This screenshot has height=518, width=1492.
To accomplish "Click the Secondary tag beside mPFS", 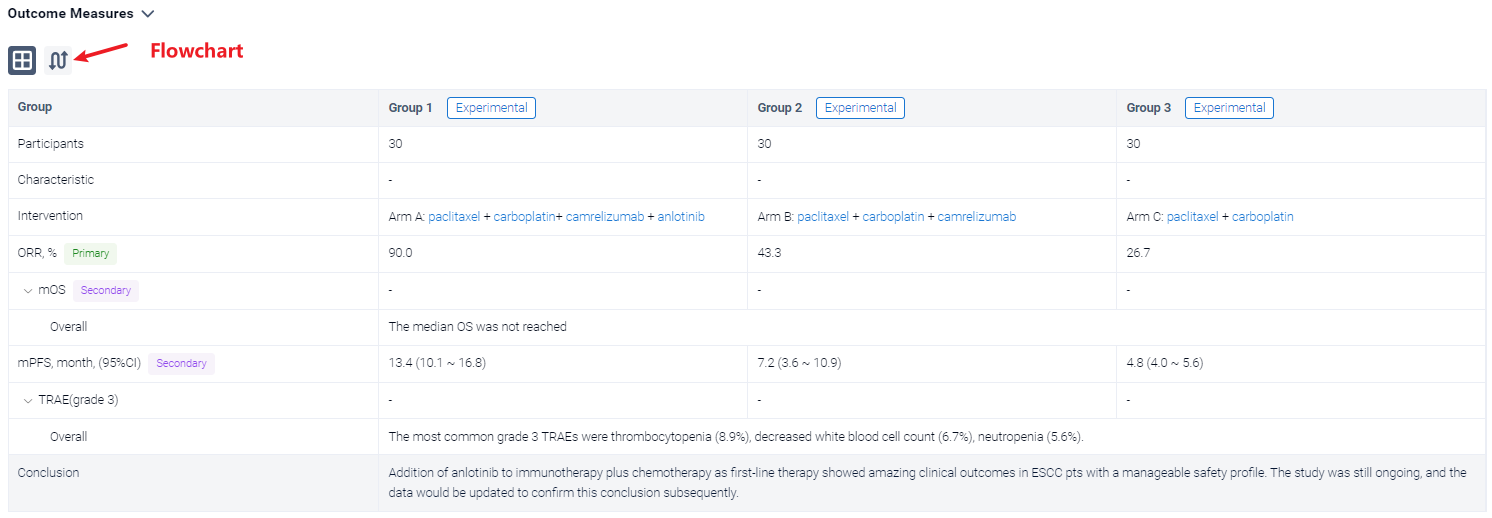I will click(x=181, y=364).
